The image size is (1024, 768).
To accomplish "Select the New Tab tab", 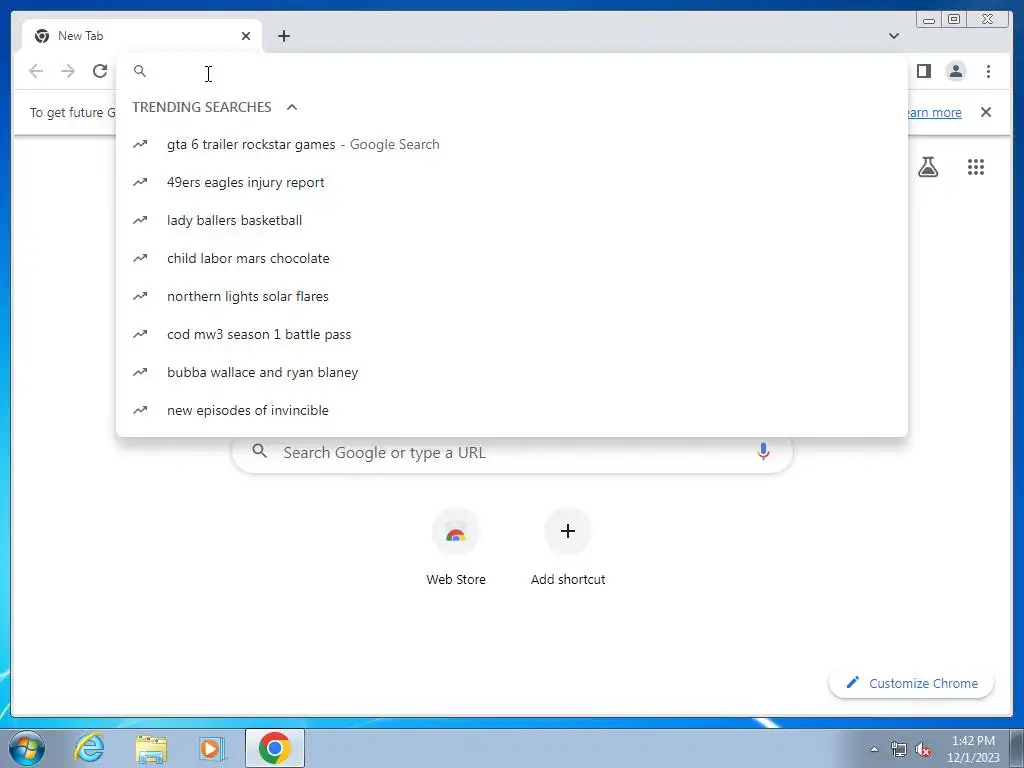I will [142, 36].
